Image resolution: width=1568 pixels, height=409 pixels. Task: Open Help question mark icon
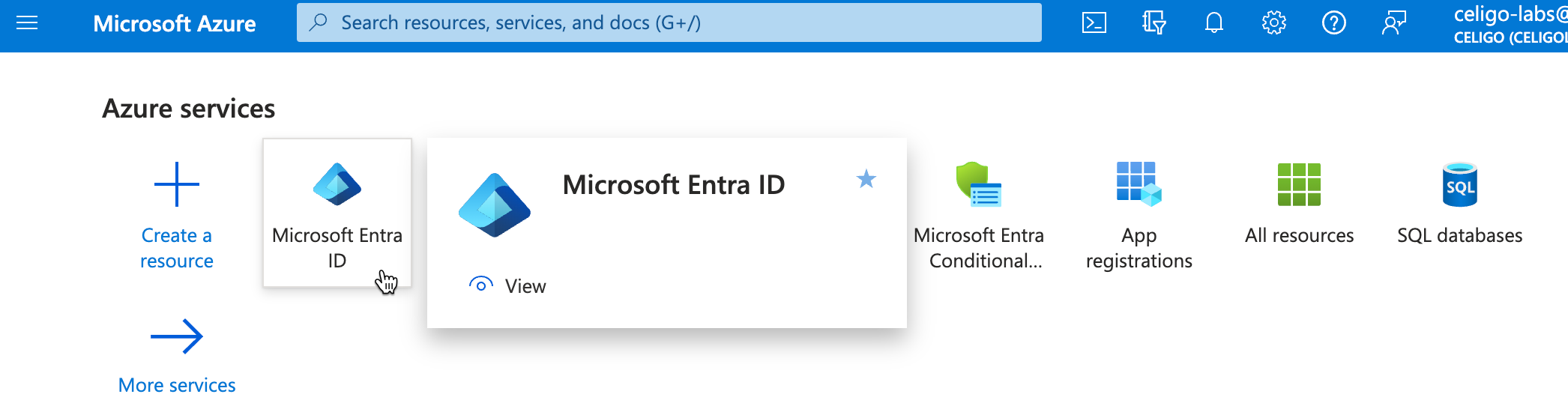click(x=1334, y=23)
